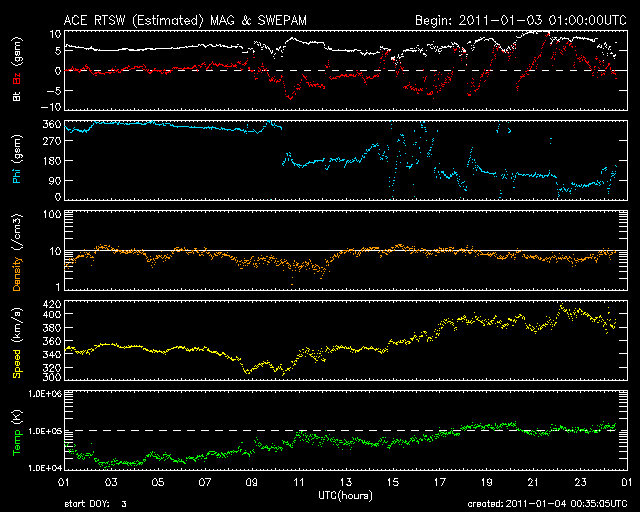Click the '1.0E+05' tick label on Temp axis
This screenshot has width=640, height=512.
point(45,431)
